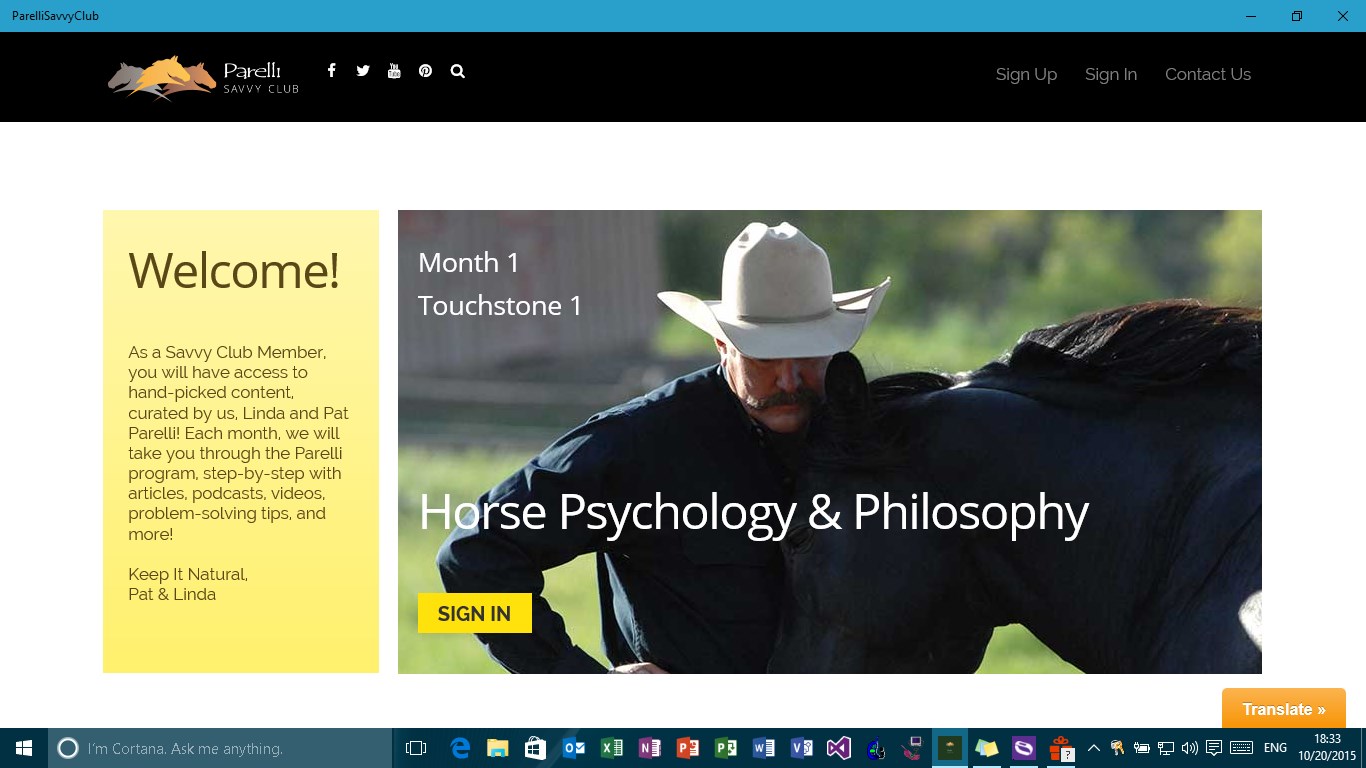Open Sign Up in the top navigation

(x=1026, y=74)
